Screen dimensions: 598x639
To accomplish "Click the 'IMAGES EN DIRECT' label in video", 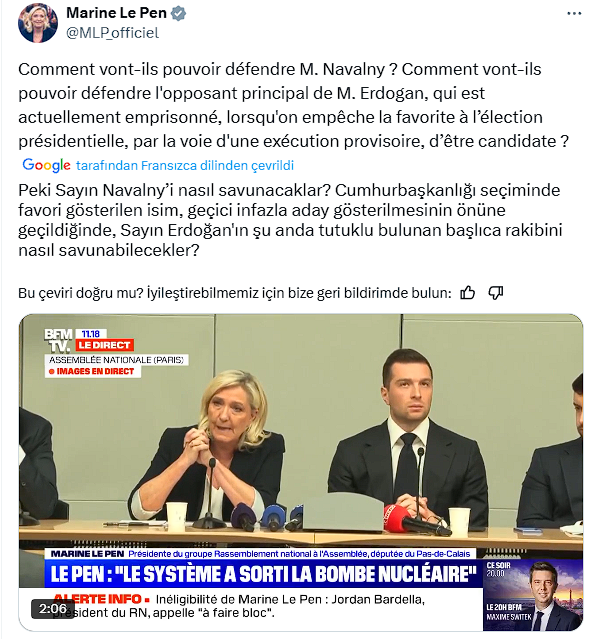I will 93,371.
